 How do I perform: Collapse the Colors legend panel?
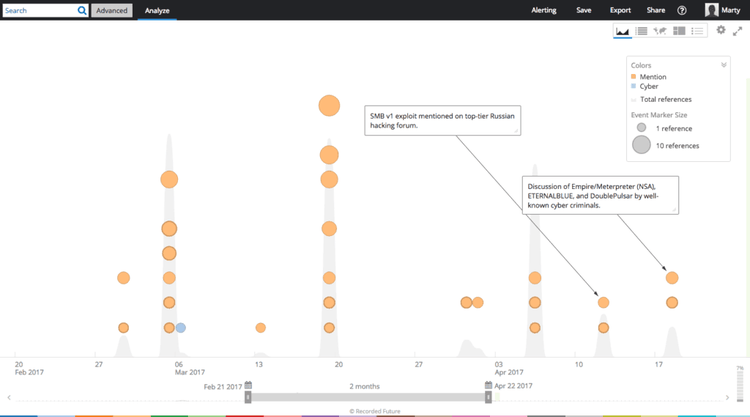pyautogui.click(x=724, y=65)
